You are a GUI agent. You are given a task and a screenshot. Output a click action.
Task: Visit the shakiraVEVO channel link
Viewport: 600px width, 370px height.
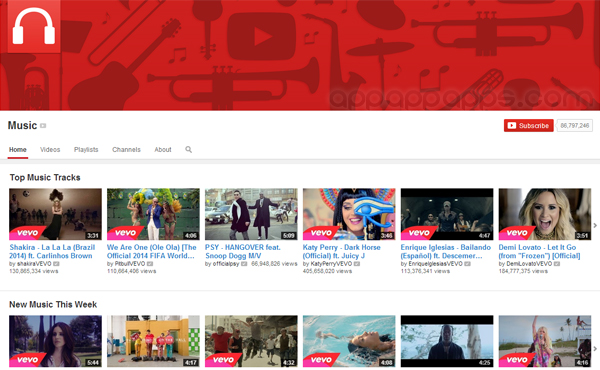(33, 264)
